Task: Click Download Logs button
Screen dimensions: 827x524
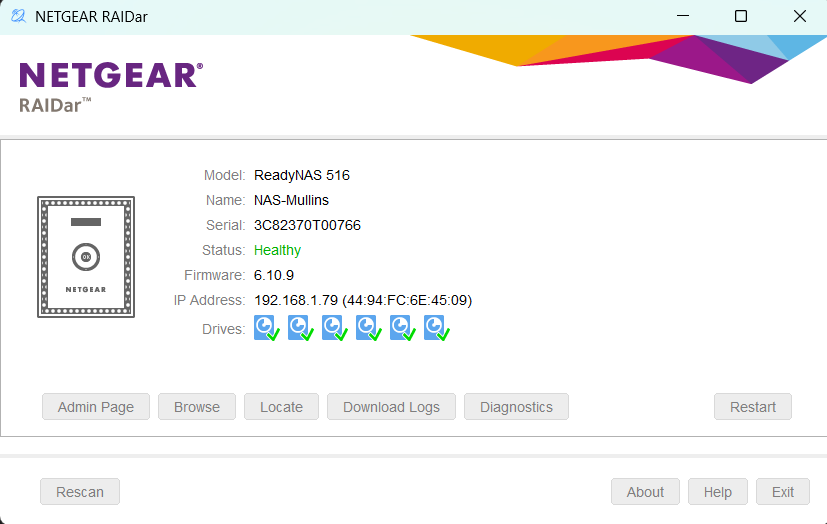Action: [391, 406]
